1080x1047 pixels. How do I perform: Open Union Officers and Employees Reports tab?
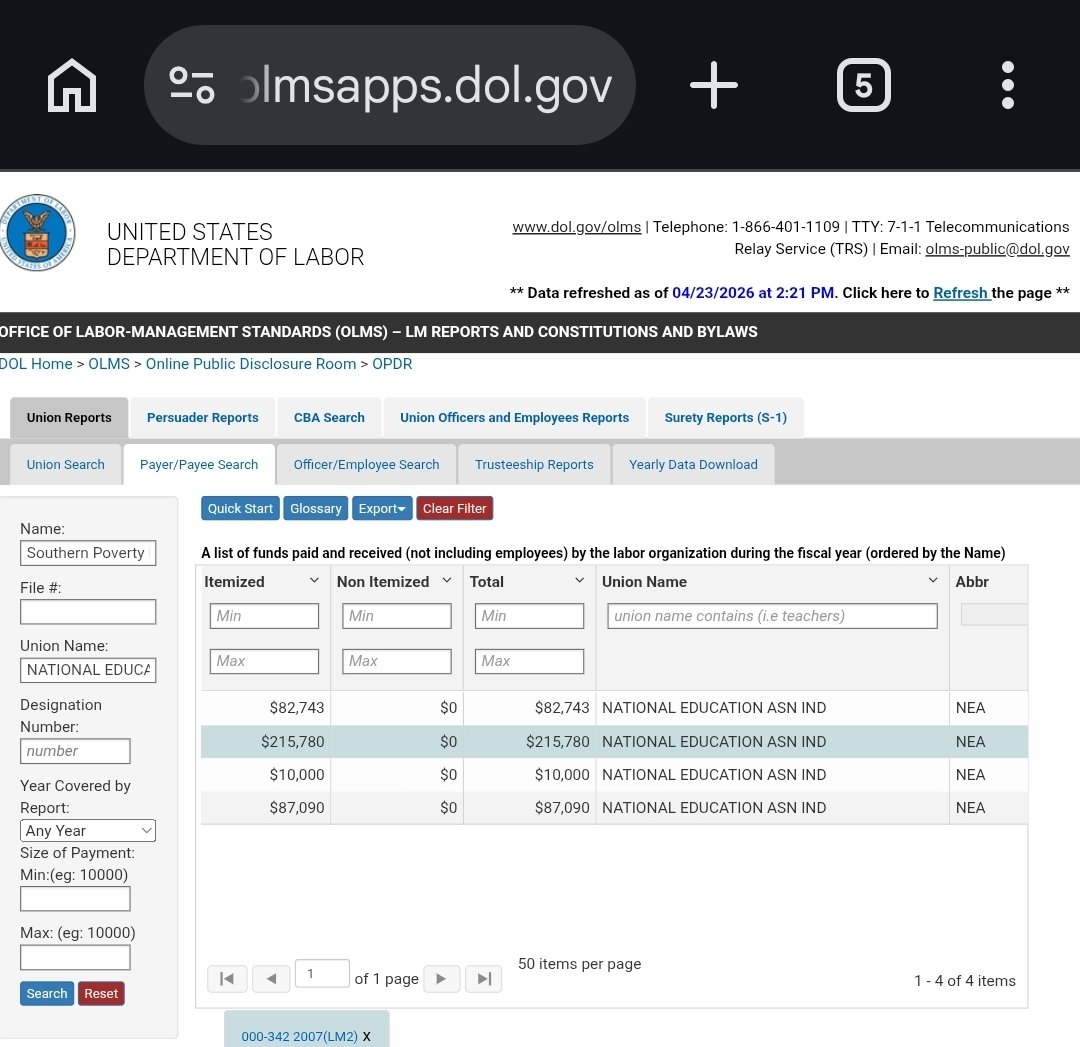[515, 417]
